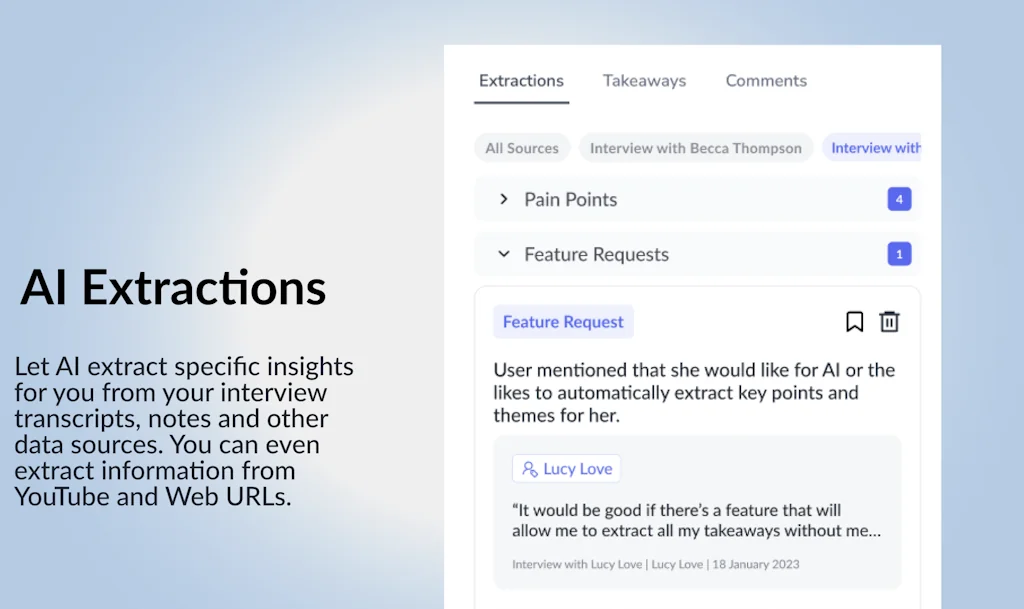Filter by All Sources
Image resolution: width=1024 pixels, height=609 pixels.
pos(522,147)
